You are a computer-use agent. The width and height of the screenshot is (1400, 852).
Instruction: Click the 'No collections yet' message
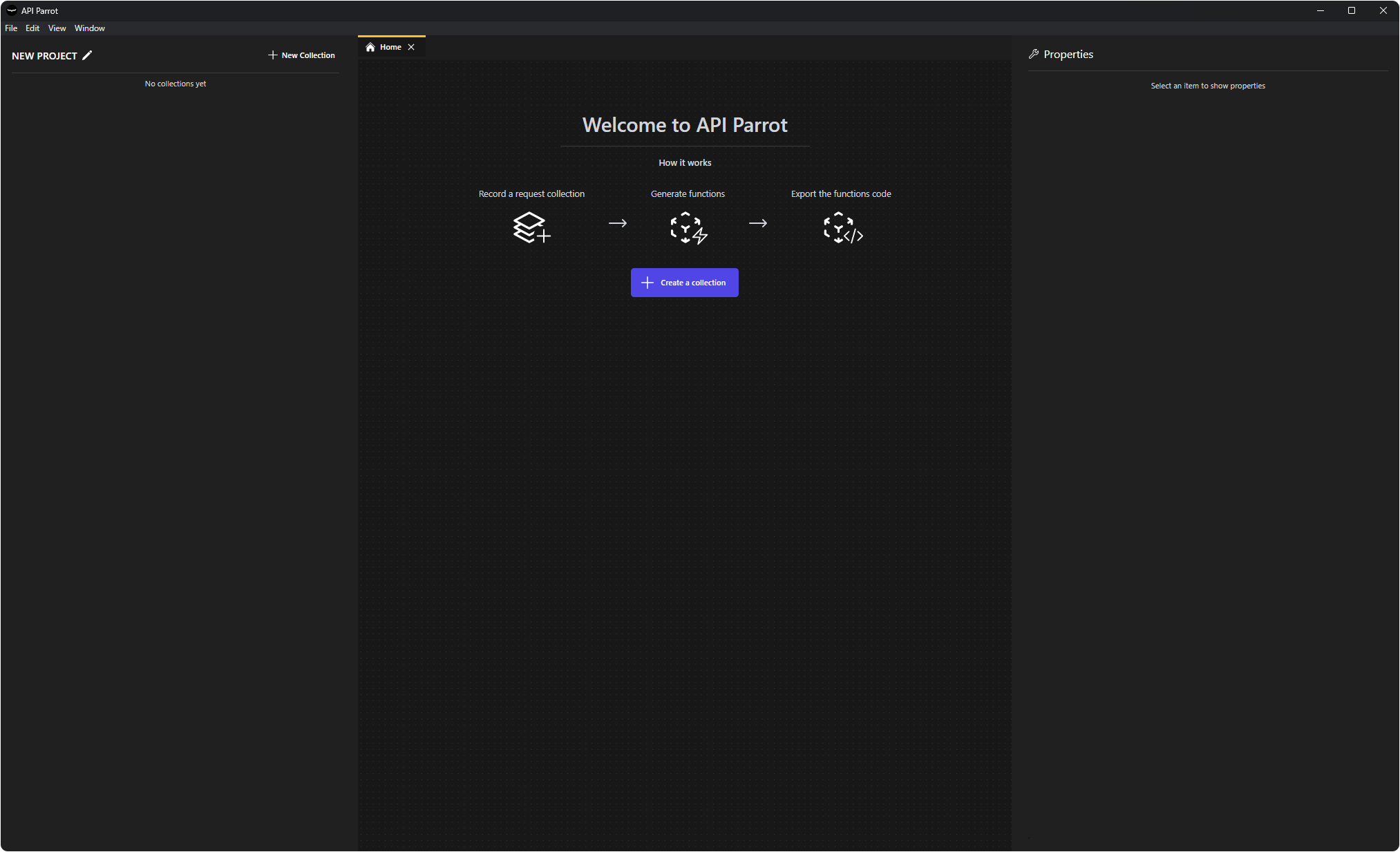[x=176, y=84]
